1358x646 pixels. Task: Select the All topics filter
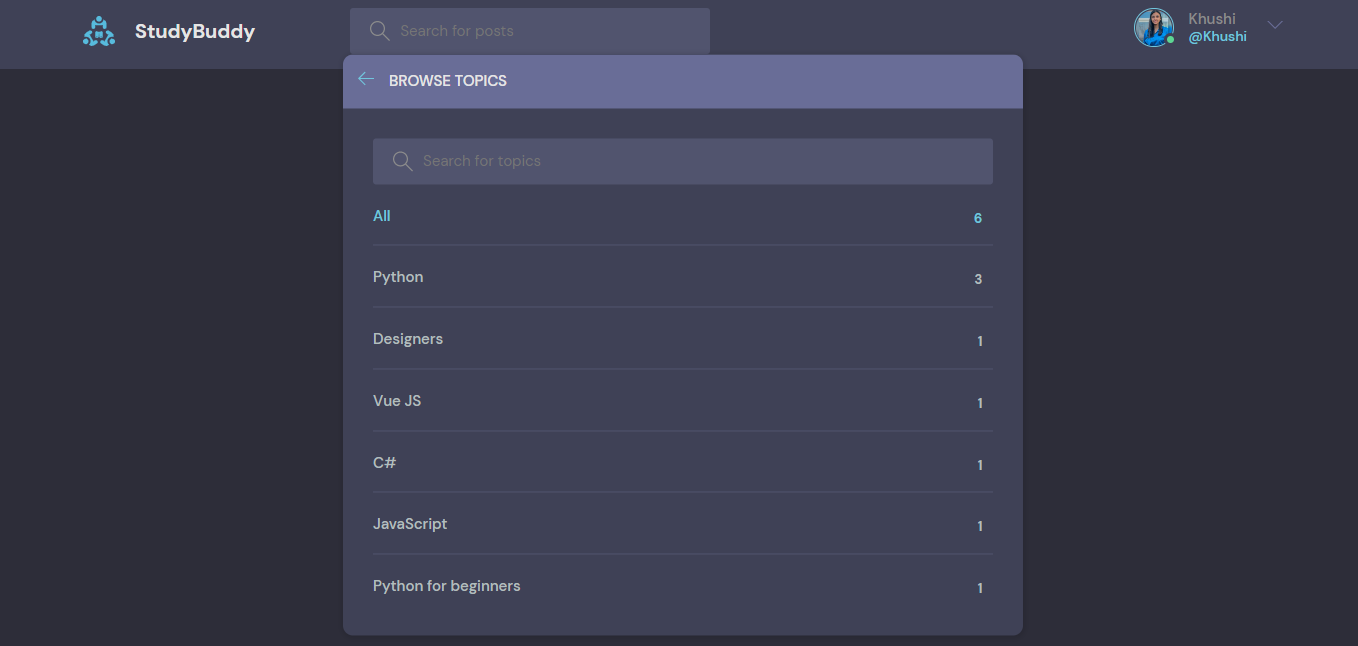click(x=382, y=215)
